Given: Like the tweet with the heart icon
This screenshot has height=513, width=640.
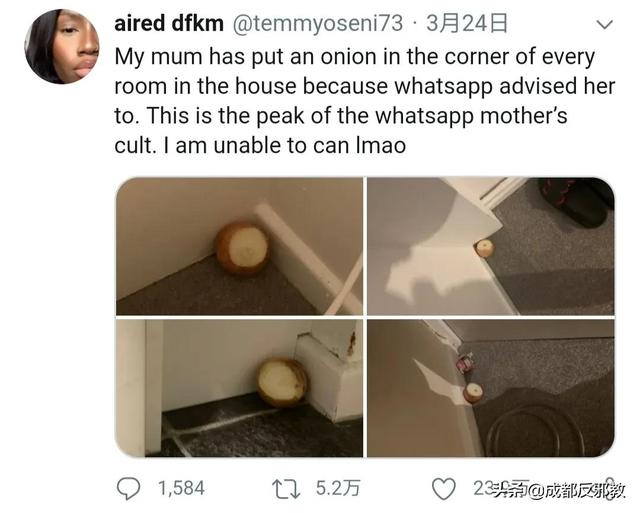Looking at the screenshot, I should tap(444, 489).
